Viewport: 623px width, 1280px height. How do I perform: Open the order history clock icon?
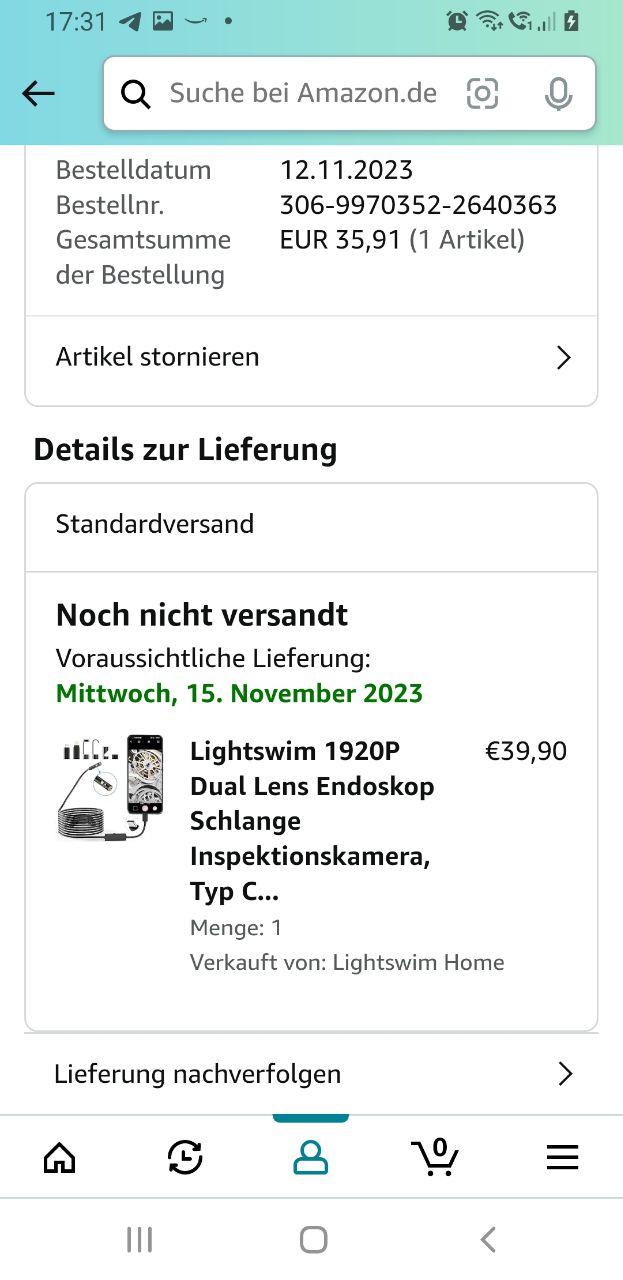point(185,1158)
